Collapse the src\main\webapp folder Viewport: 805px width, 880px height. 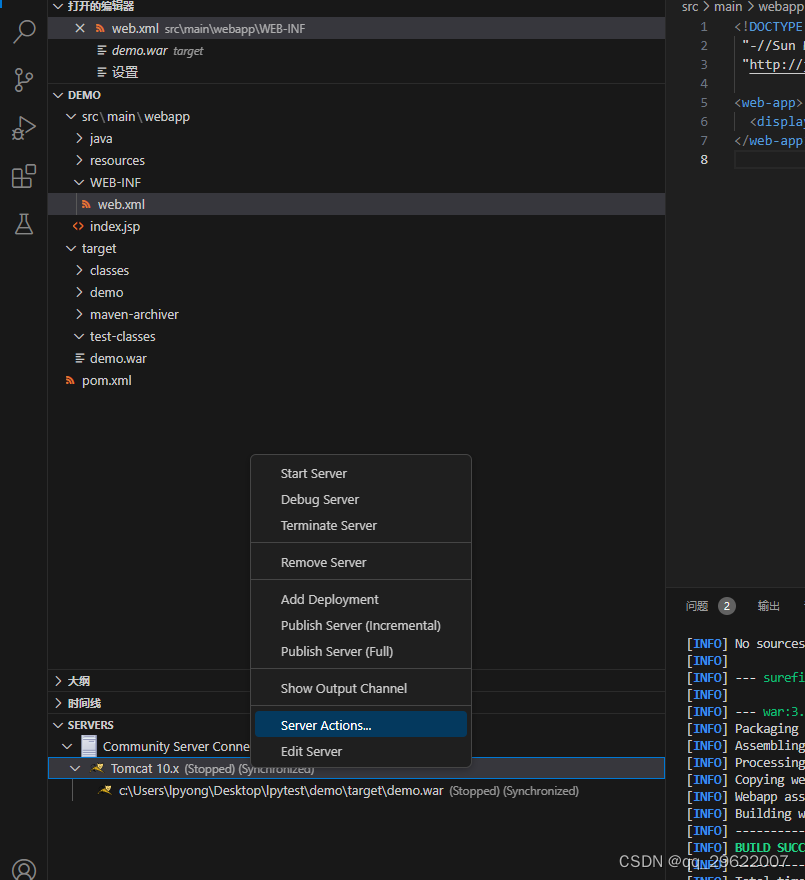point(71,116)
